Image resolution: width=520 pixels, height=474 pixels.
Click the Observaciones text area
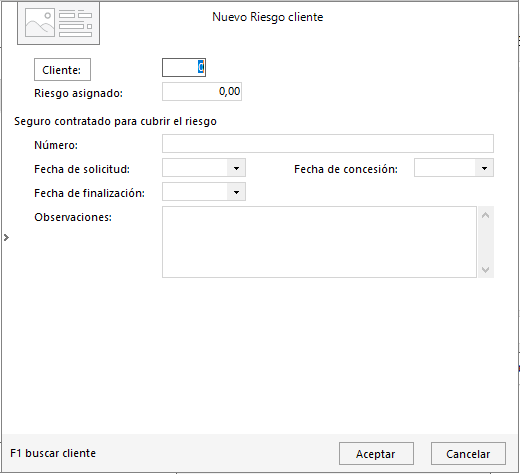tap(319, 242)
